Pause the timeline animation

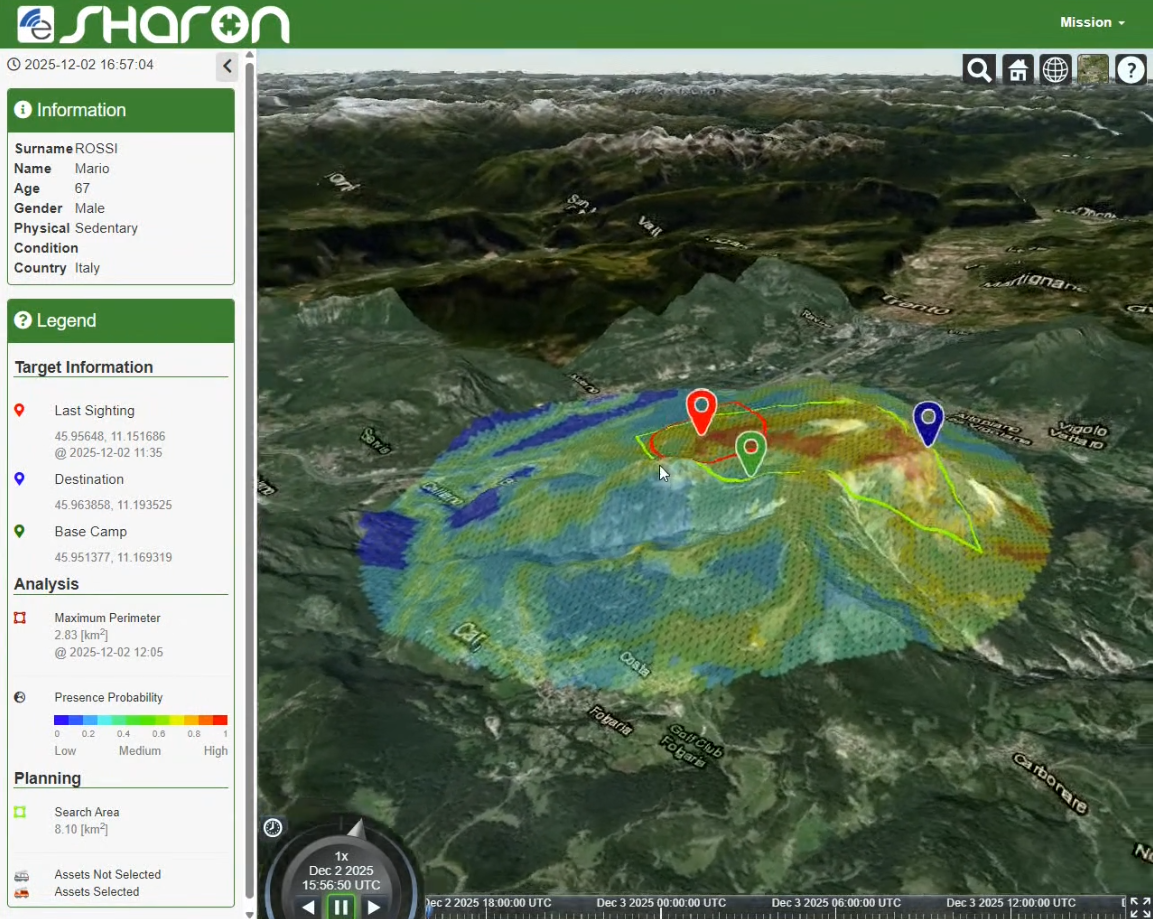(x=341, y=907)
